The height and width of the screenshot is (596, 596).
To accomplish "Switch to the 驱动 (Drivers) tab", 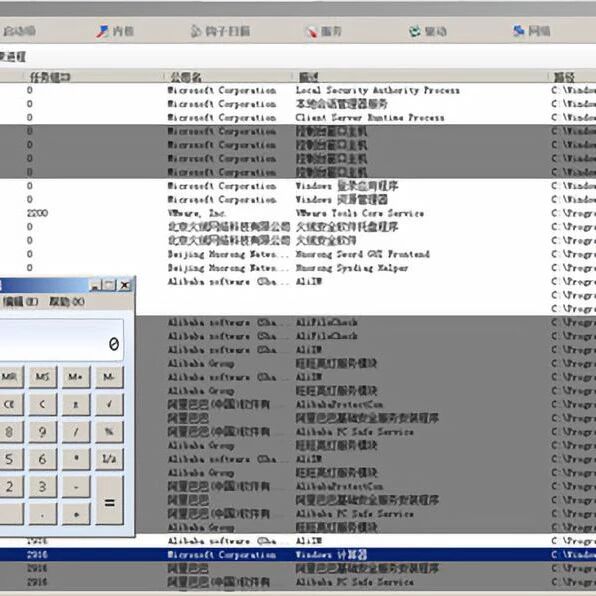I will tap(427, 31).
